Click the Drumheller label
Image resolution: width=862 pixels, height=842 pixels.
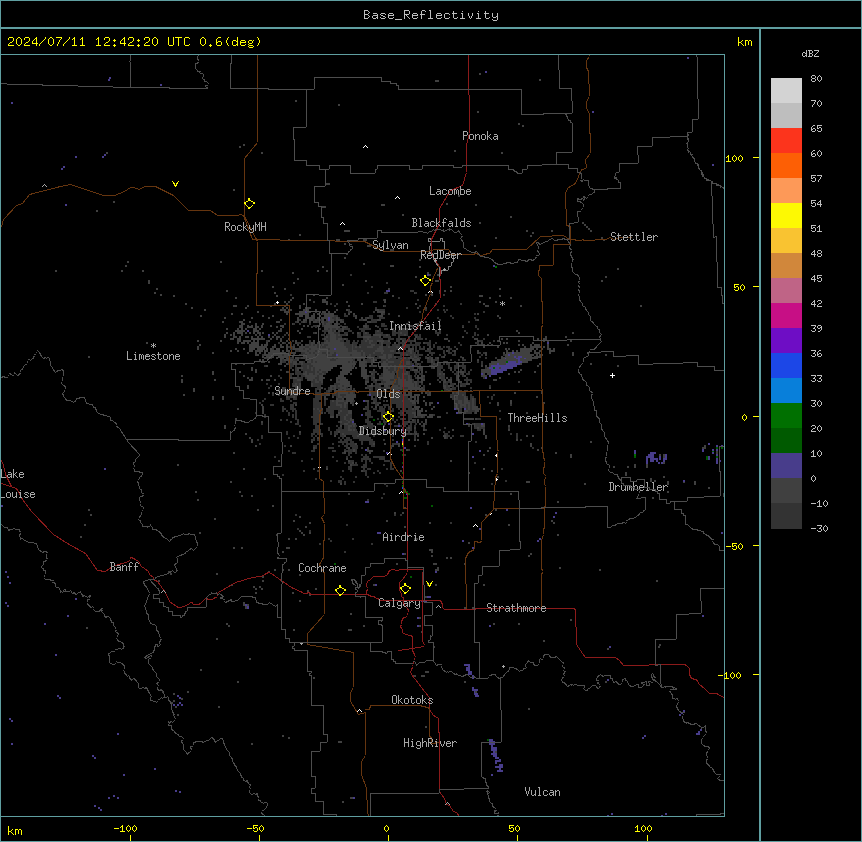point(638,487)
